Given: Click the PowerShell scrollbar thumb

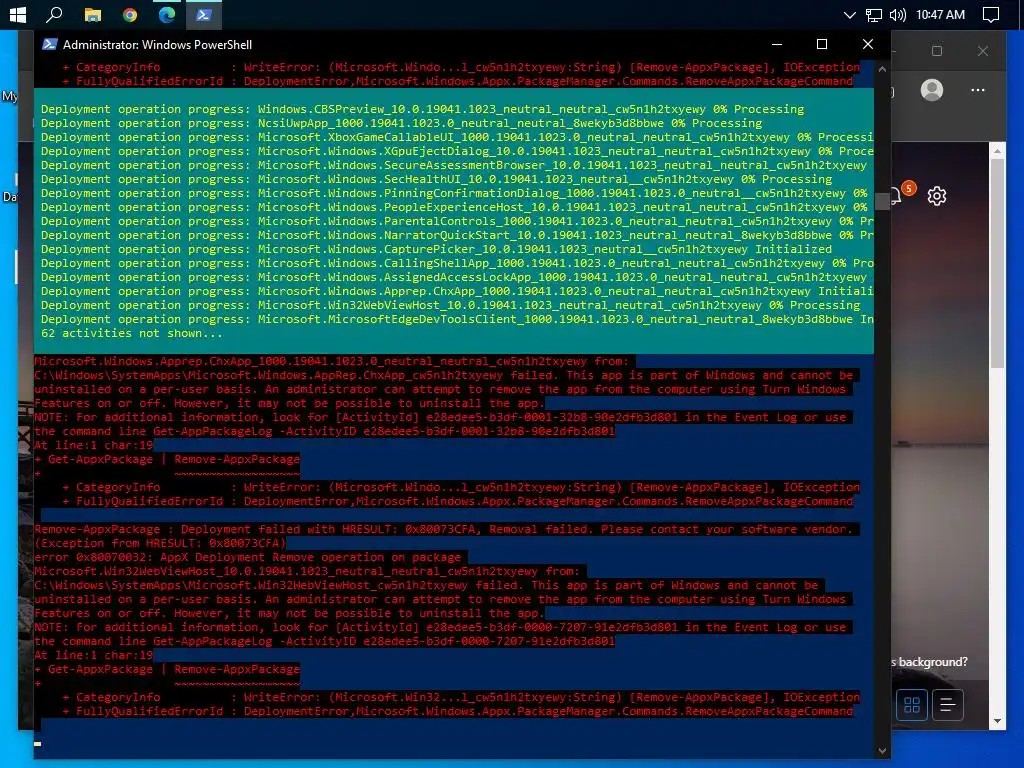Looking at the screenshot, I should click(882, 201).
